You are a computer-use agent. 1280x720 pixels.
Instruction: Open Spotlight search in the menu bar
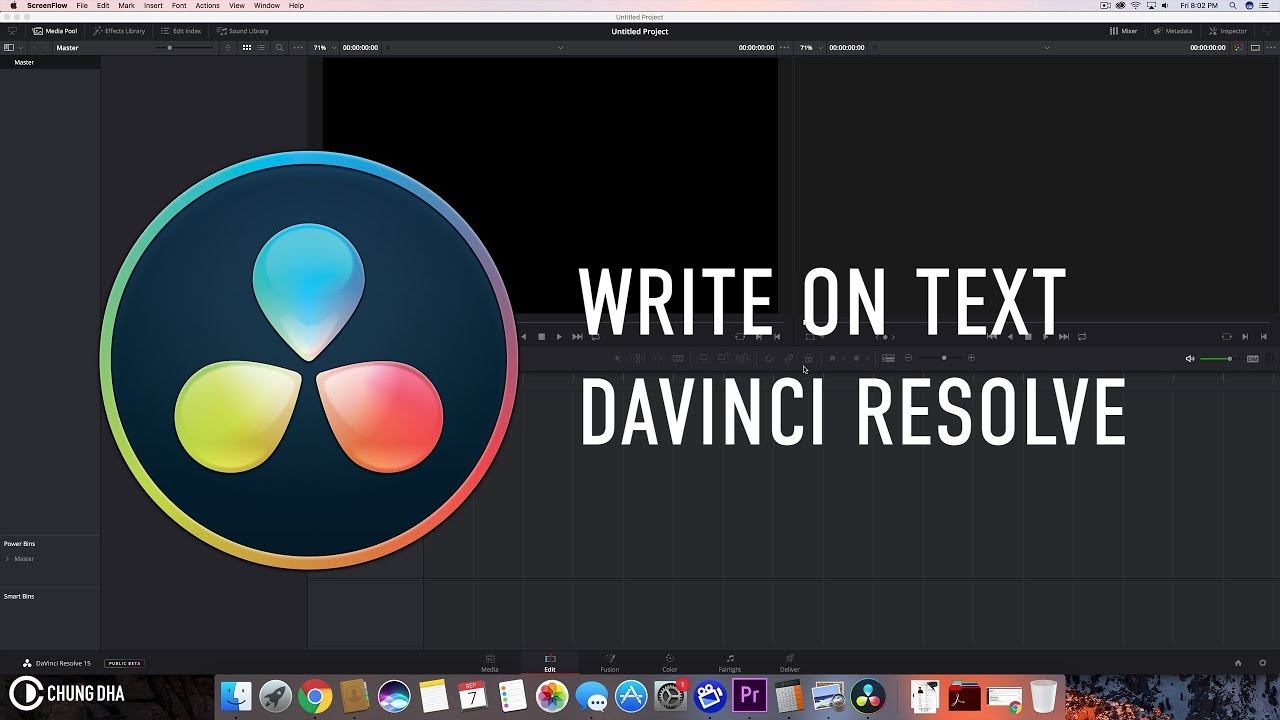click(x=1232, y=5)
